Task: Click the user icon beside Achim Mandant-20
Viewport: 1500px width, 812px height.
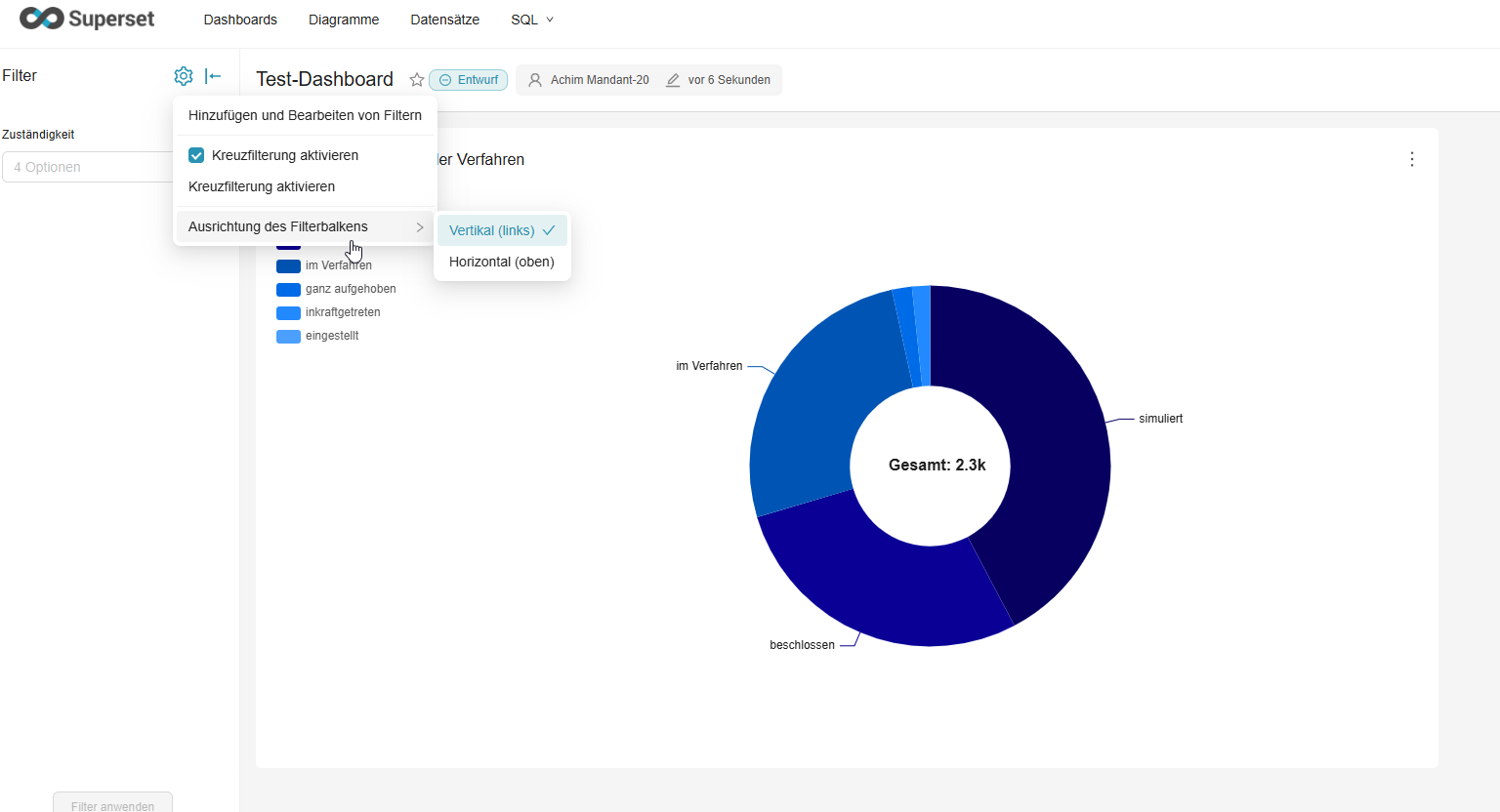Action: [x=535, y=80]
